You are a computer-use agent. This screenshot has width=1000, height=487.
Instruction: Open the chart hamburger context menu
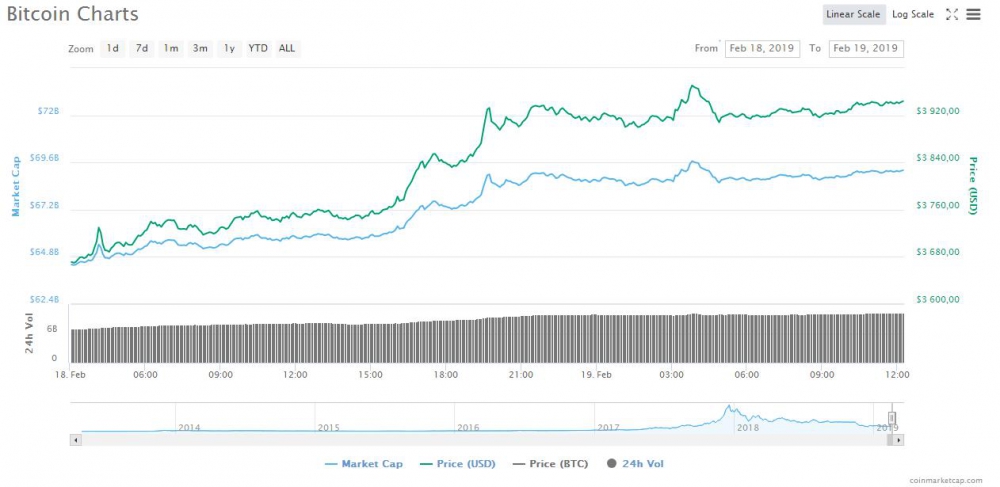[x=973, y=14]
